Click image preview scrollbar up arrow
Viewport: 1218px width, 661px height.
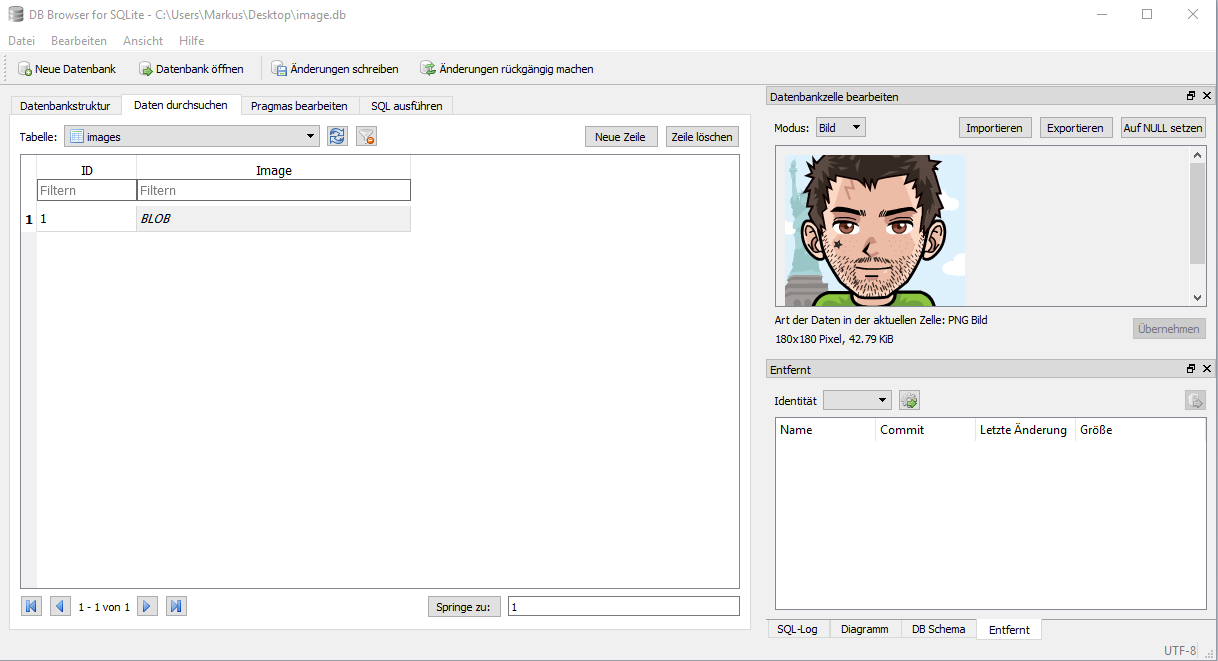[x=1197, y=153]
